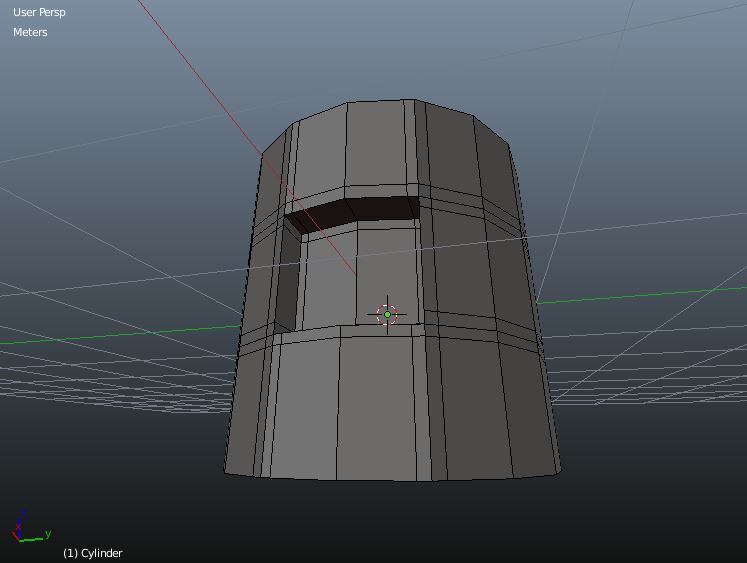Click the green y label on the axis gizmo
This screenshot has width=747, height=563.
tap(48, 534)
